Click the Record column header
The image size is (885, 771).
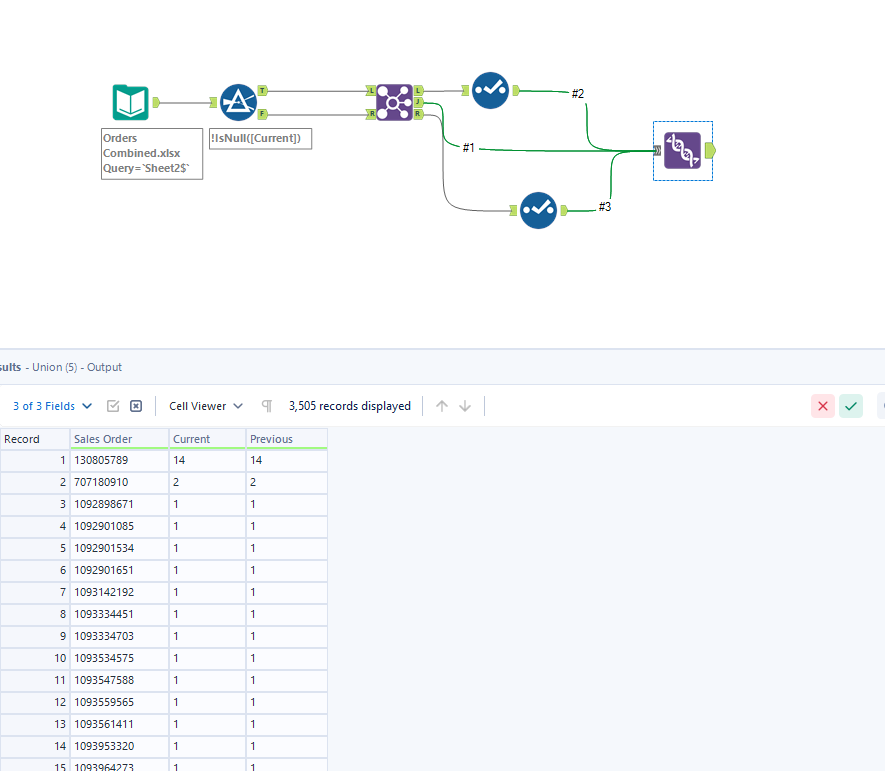point(34,439)
